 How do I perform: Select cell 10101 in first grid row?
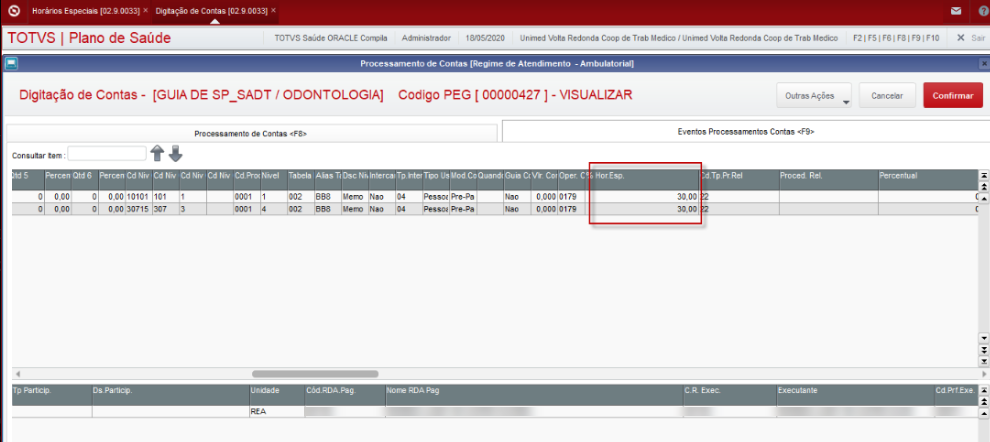click(138, 197)
